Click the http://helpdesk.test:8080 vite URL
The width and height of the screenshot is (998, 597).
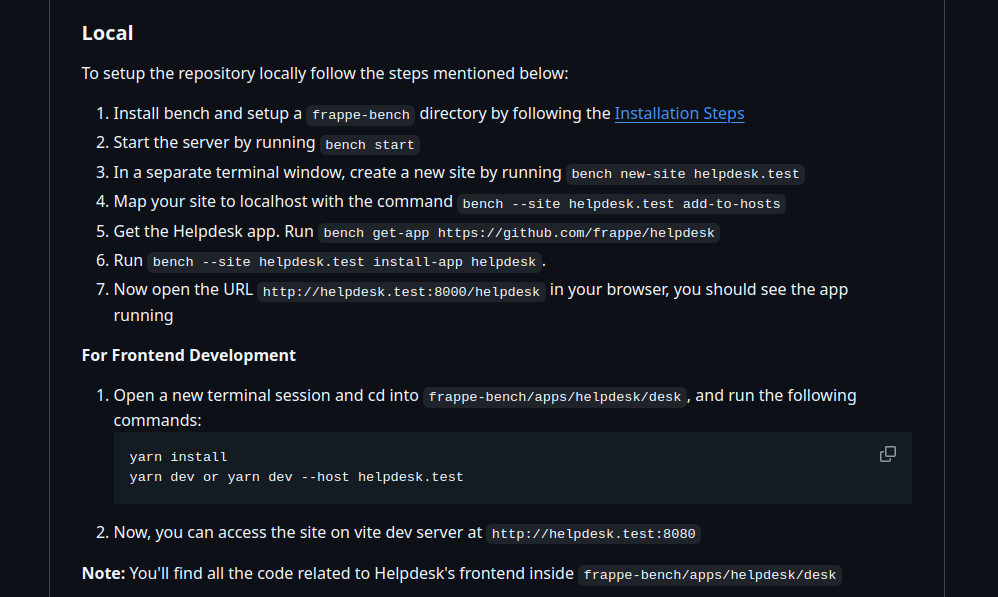(593, 533)
